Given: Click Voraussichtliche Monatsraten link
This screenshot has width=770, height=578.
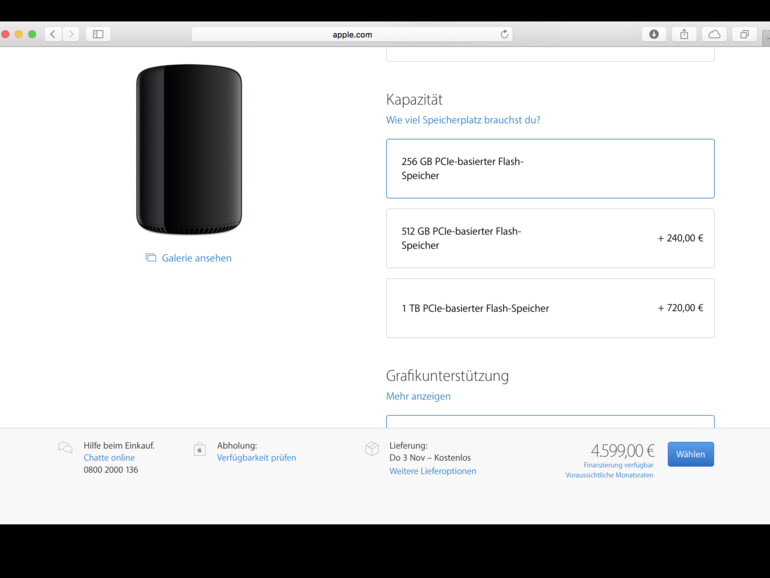Looking at the screenshot, I should [x=609, y=475].
